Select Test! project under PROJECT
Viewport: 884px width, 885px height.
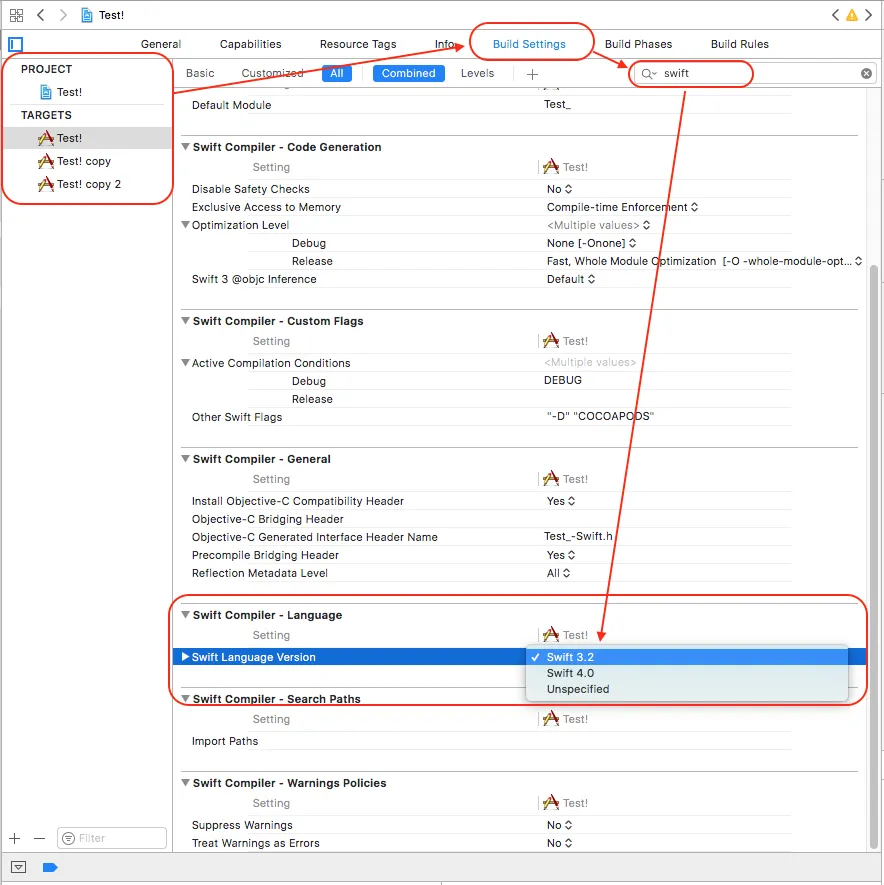coord(61,92)
